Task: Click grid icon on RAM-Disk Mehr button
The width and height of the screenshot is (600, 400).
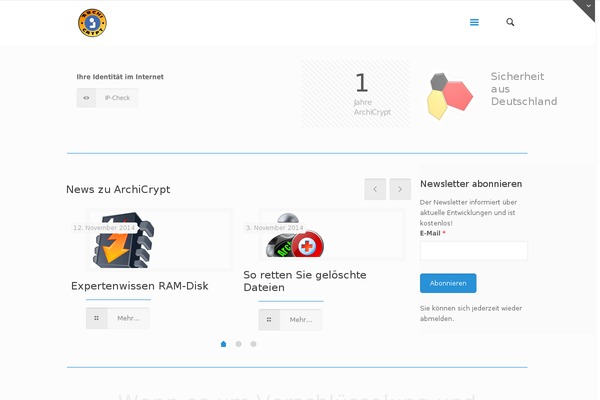Action: [x=96, y=318]
